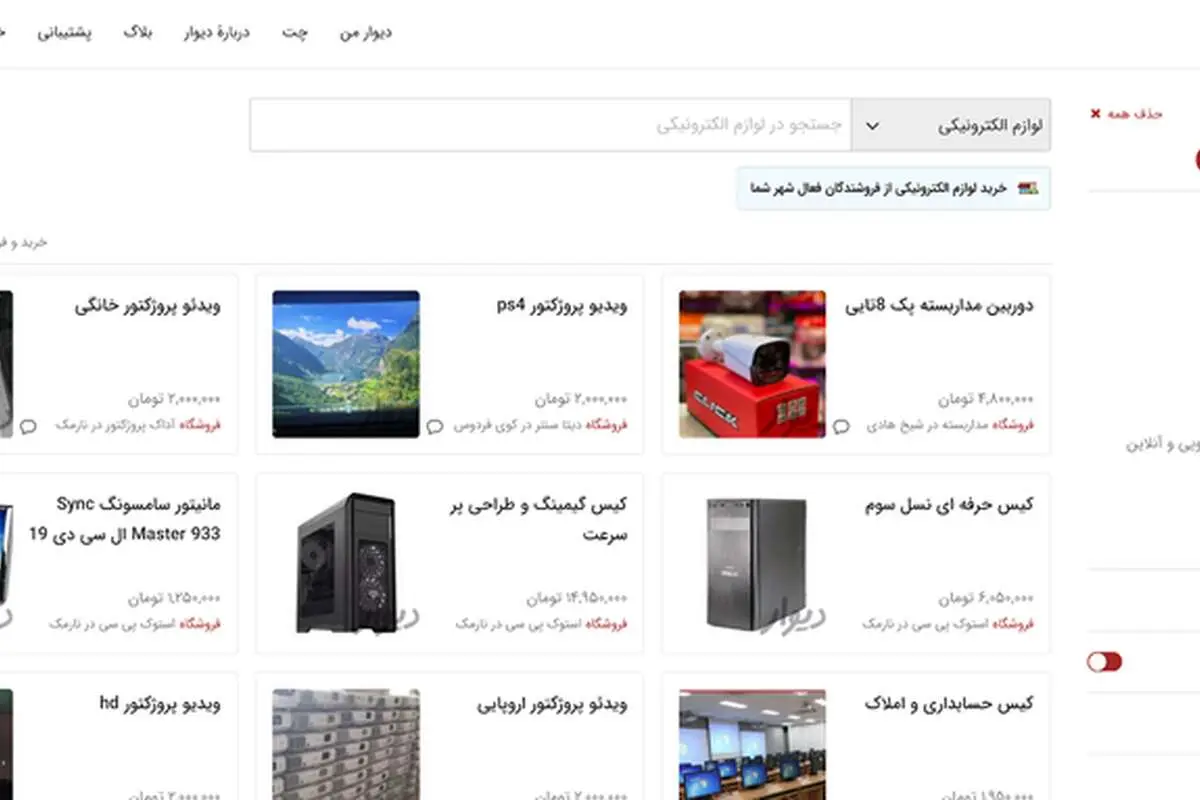Go to دربارهٔ دیوار page
Screen dimensions: 1200x800
click(x=216, y=33)
